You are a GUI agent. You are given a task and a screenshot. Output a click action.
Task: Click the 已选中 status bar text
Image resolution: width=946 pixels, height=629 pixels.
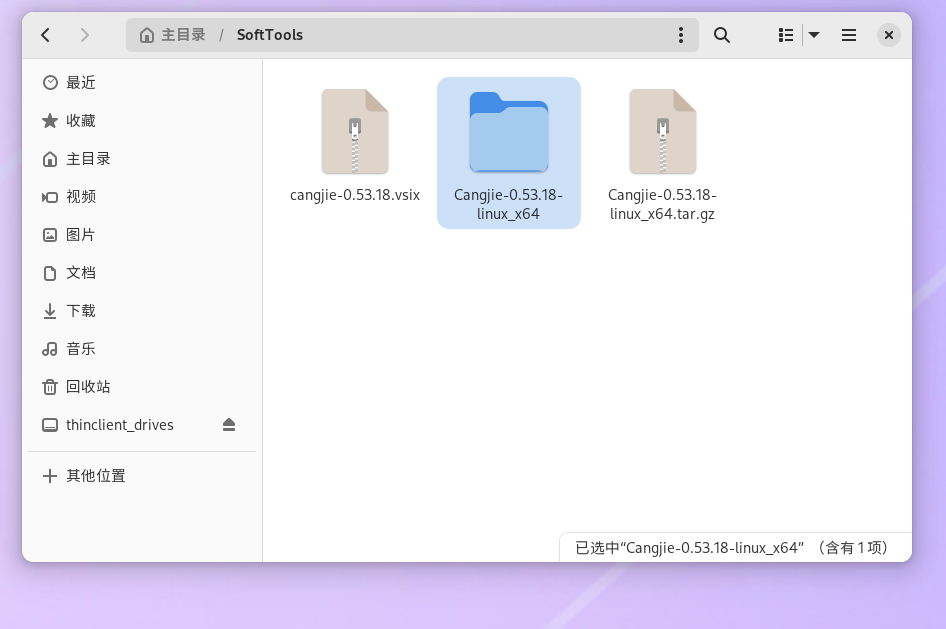pos(731,548)
